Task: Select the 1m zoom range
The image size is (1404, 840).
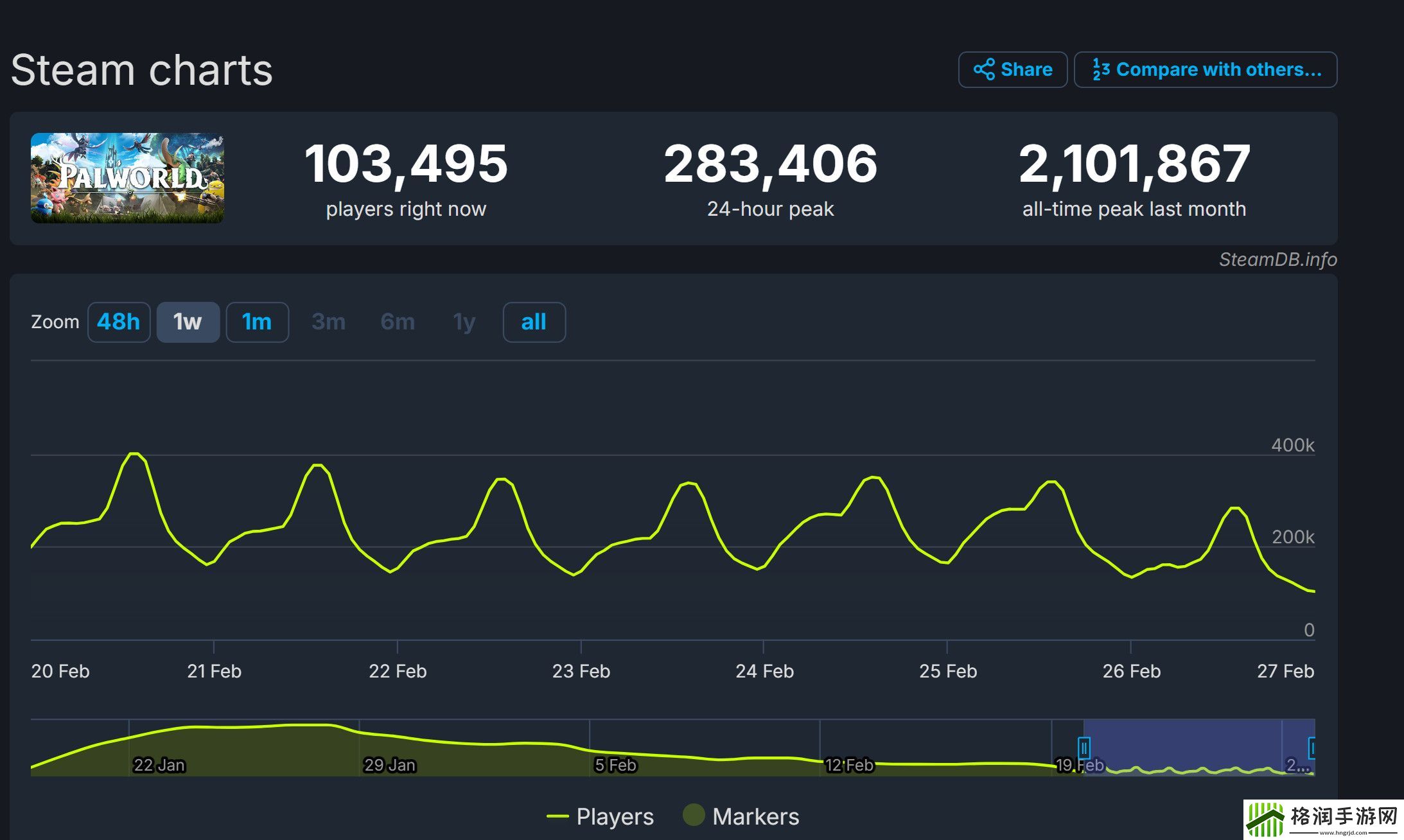Action: (x=256, y=322)
